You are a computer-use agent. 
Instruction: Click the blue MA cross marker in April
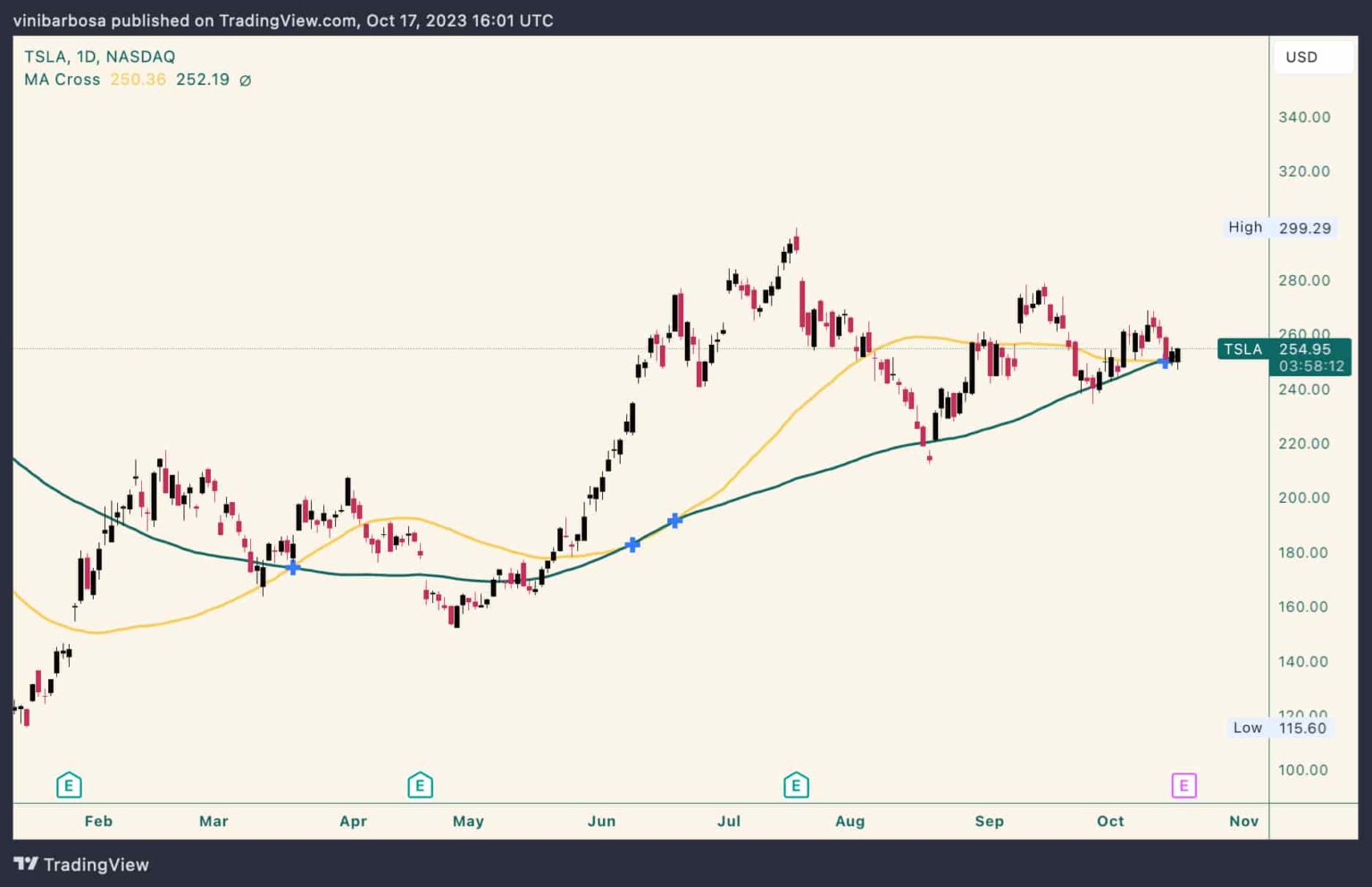(x=292, y=567)
